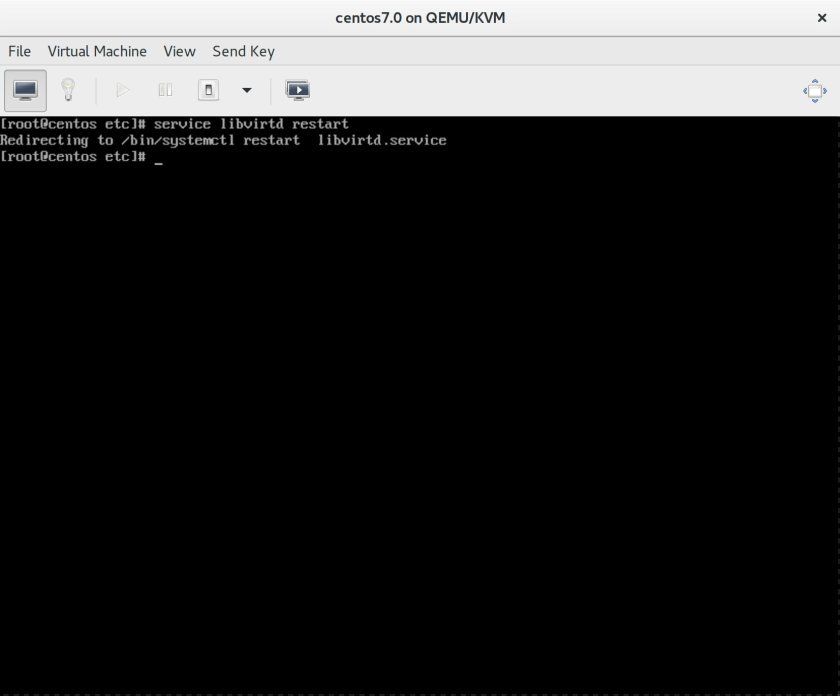Close the centos7.0 window
Screen dimensions: 840x696
(822, 18)
